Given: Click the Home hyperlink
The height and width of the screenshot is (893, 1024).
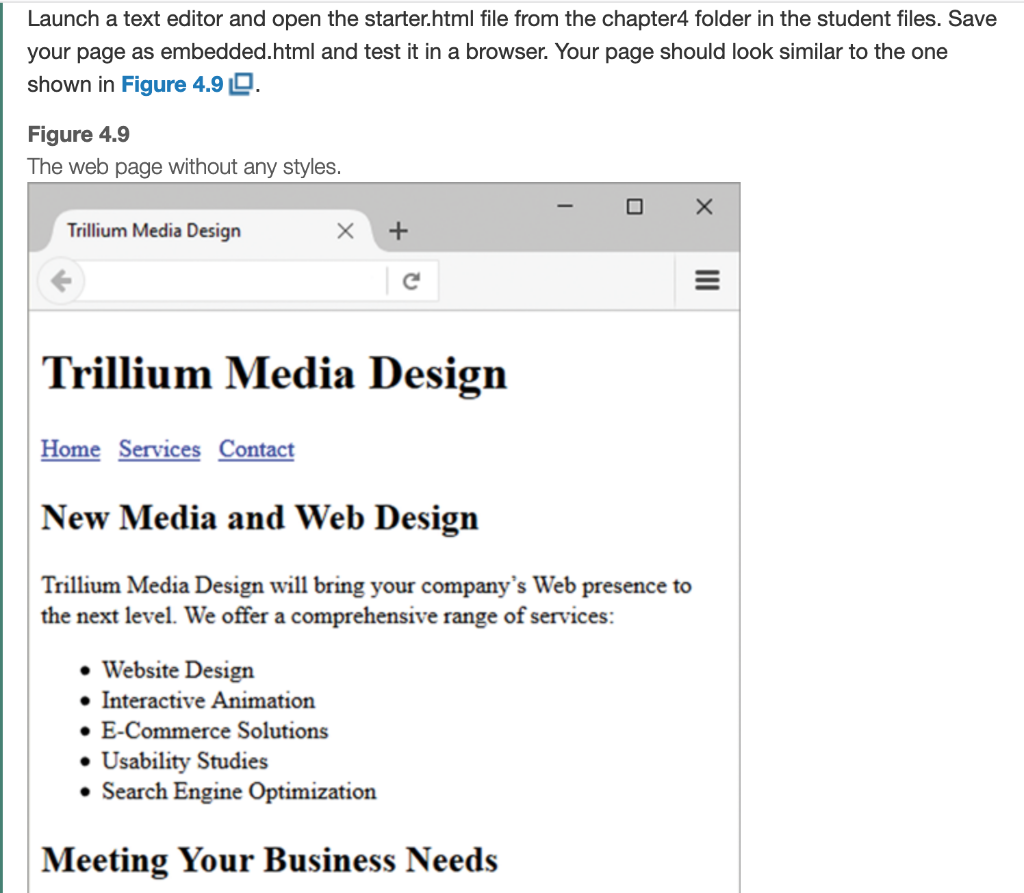Looking at the screenshot, I should (x=70, y=450).
